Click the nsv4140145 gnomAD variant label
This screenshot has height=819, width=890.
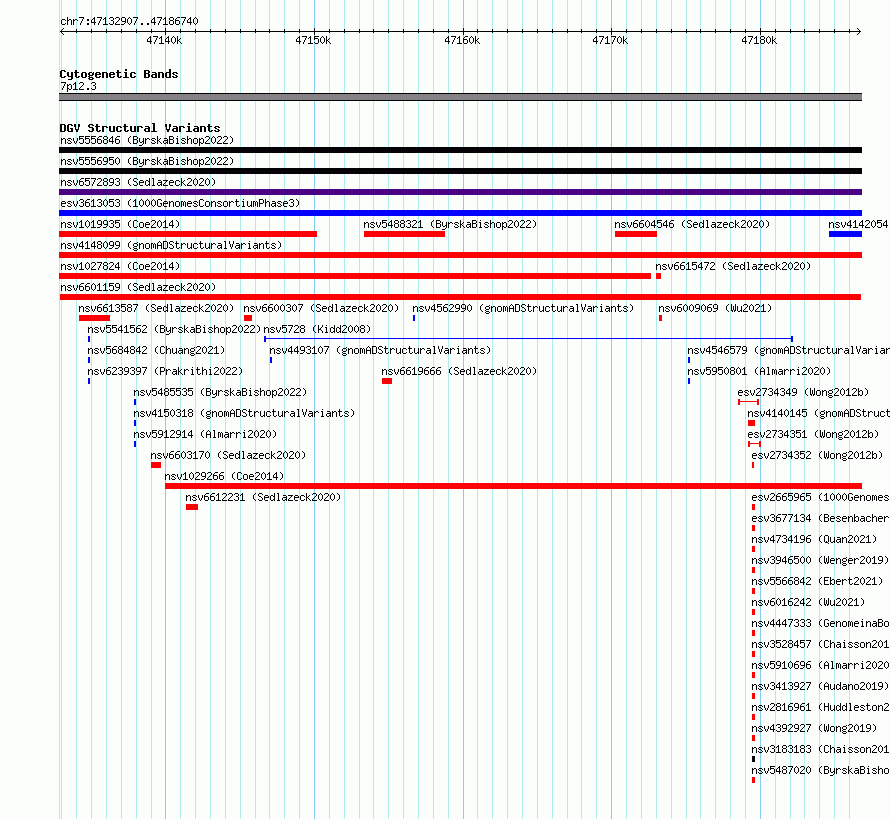[818, 413]
